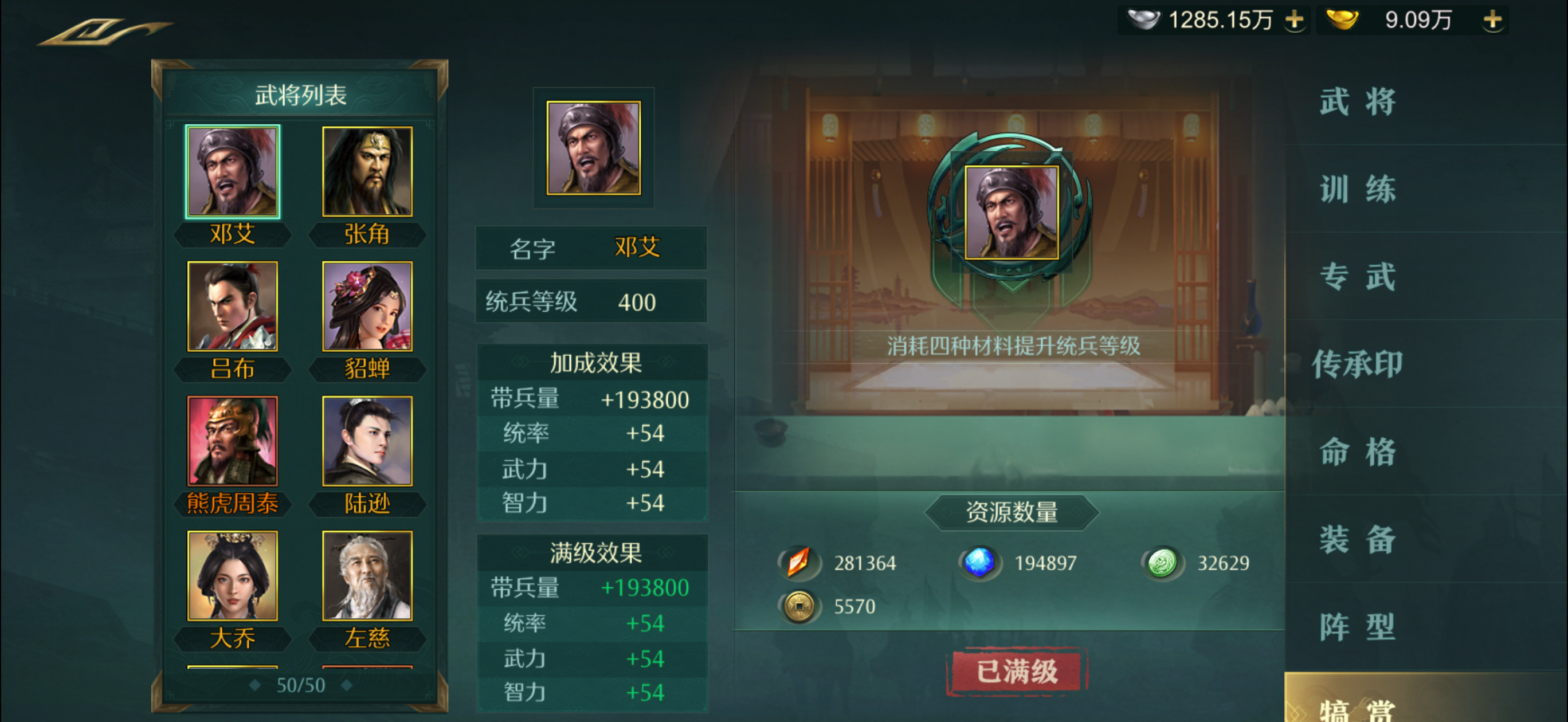Go to the 装备 tab
1568x722 pixels.
pos(1357,539)
